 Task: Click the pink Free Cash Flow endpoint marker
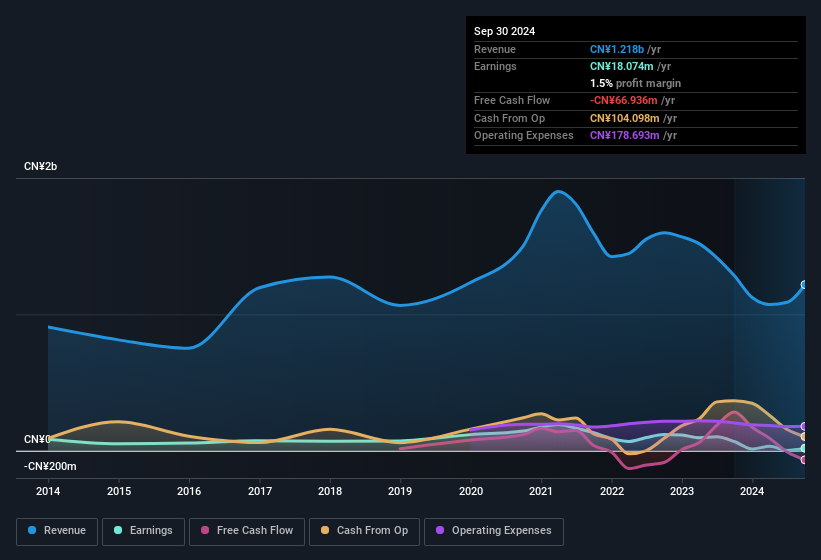tap(804, 460)
